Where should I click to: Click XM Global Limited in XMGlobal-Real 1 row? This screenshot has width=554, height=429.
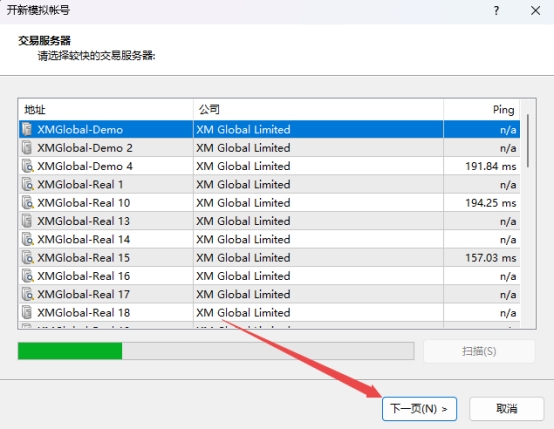(x=243, y=185)
